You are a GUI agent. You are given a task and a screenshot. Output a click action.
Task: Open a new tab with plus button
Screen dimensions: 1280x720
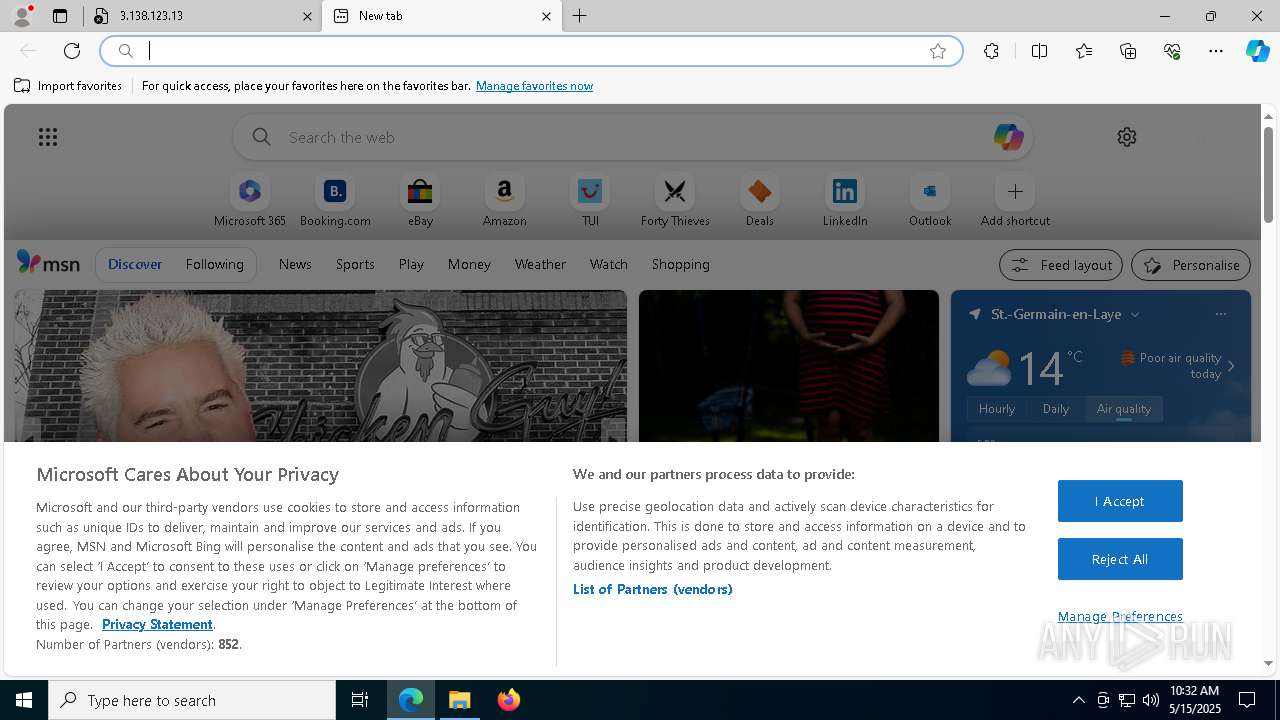pyautogui.click(x=580, y=16)
